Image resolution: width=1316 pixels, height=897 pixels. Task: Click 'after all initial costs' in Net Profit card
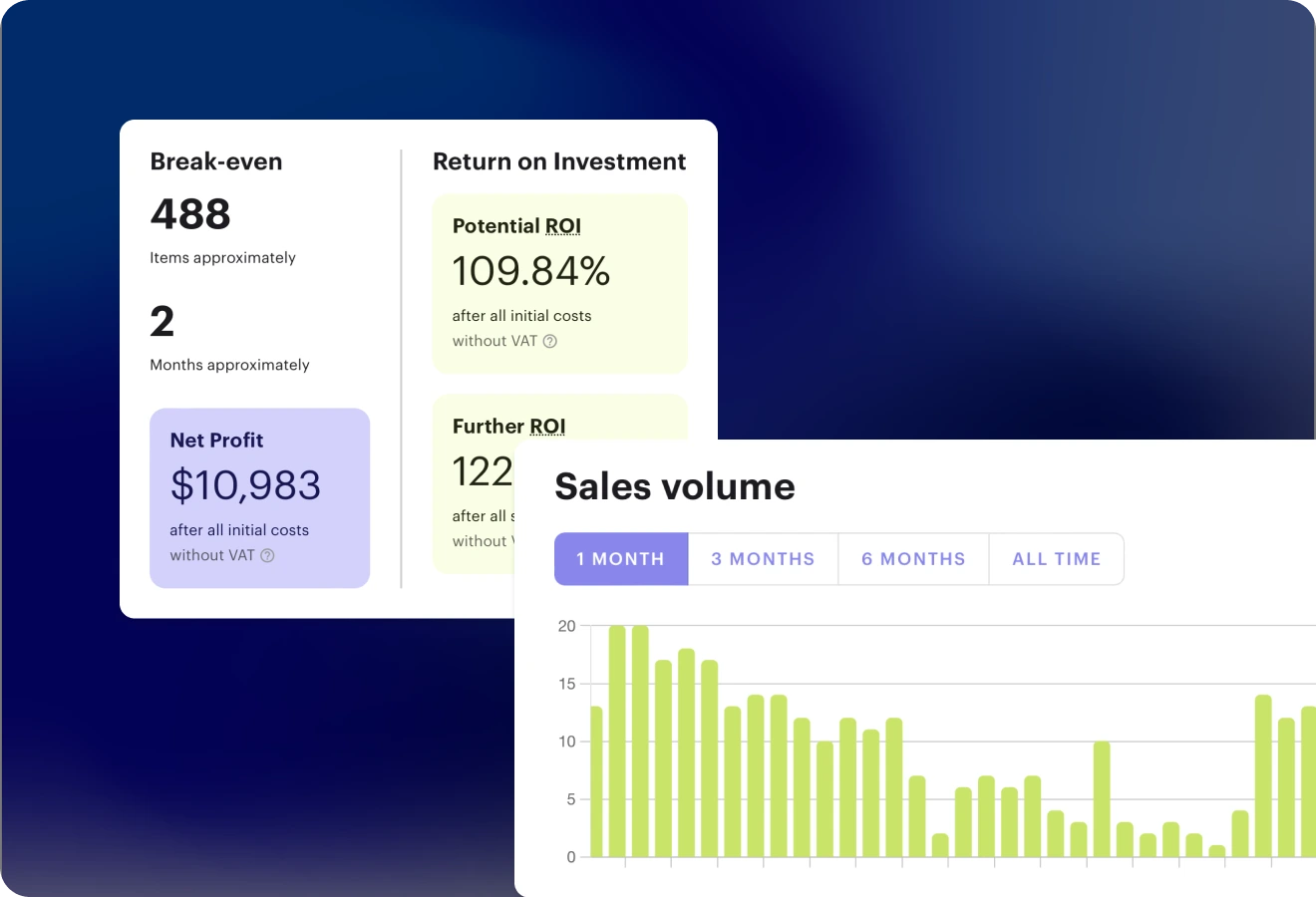(239, 530)
